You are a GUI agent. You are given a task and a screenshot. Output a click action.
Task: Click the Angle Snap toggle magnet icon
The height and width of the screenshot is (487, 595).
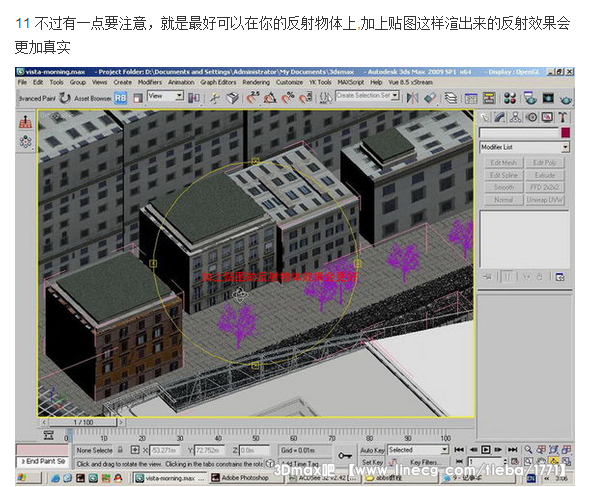click(x=270, y=98)
